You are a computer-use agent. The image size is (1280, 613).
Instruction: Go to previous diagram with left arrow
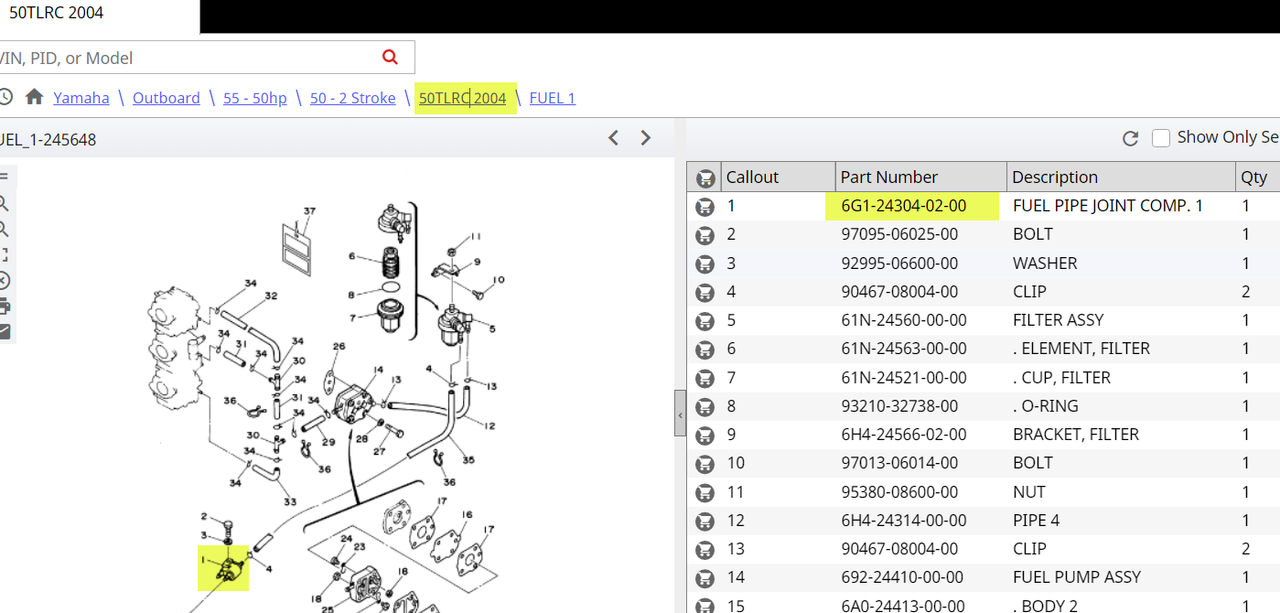point(614,138)
